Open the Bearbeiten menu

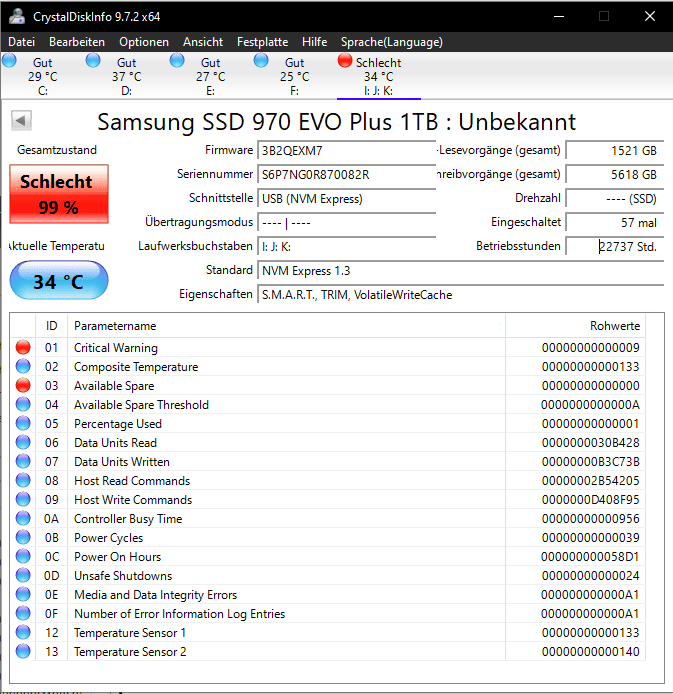click(x=77, y=42)
